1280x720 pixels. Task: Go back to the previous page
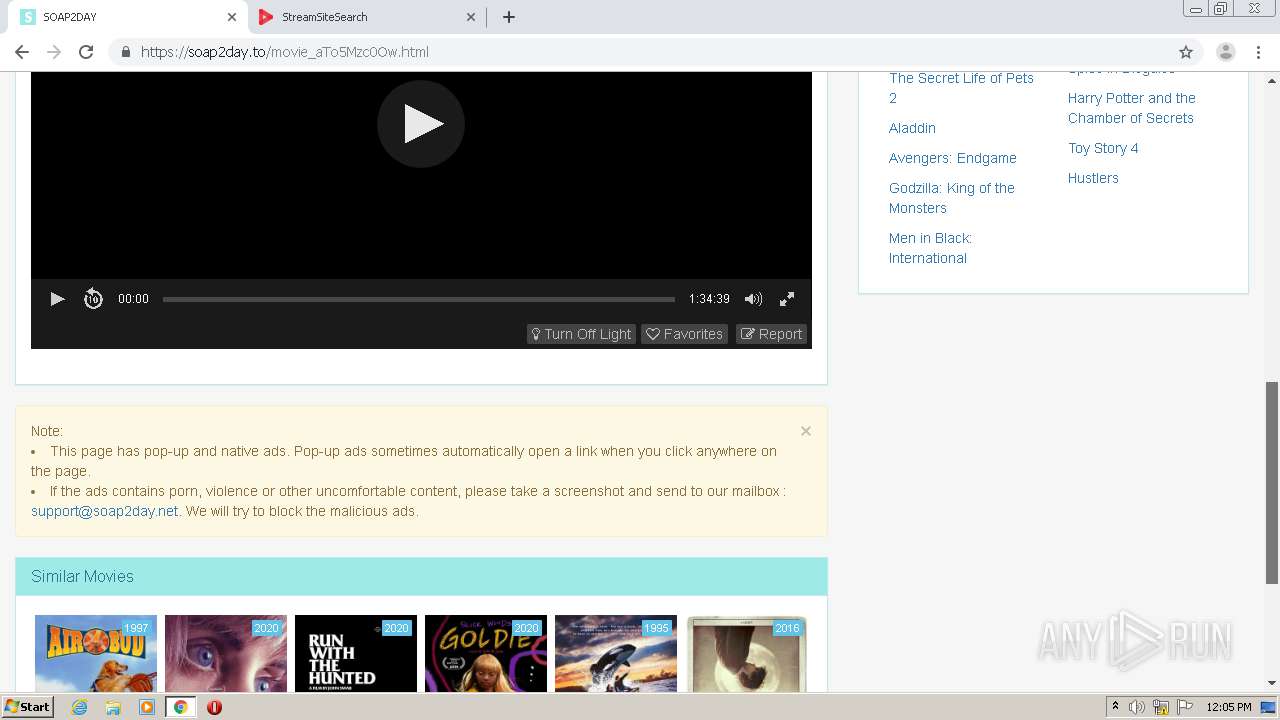point(22,52)
